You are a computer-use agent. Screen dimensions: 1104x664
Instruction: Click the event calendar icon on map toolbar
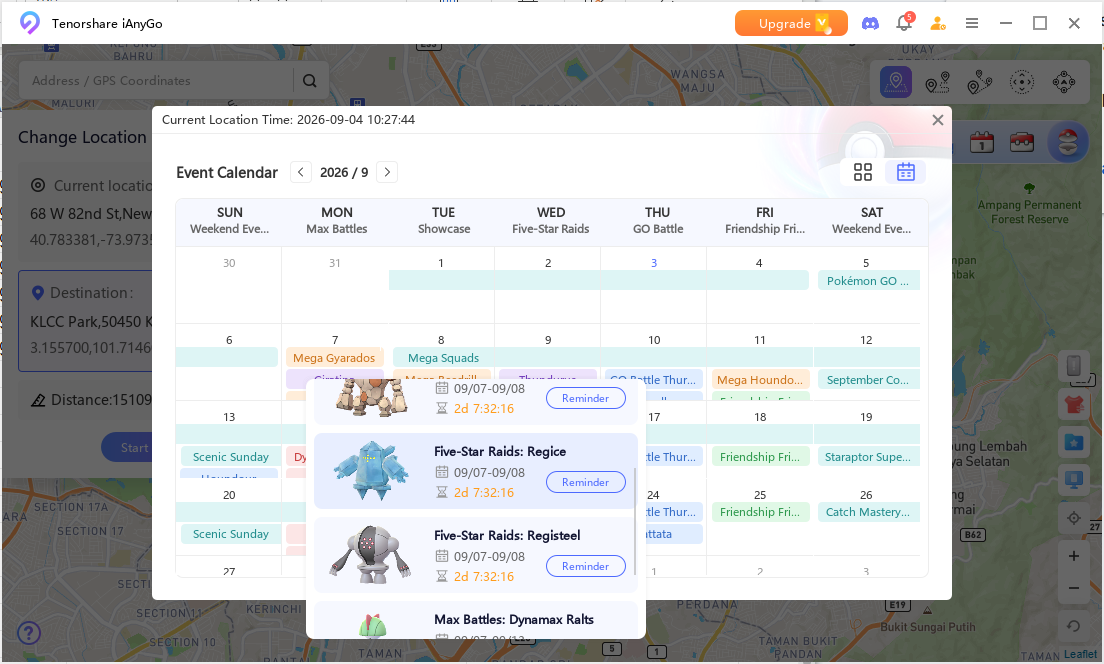click(981, 142)
